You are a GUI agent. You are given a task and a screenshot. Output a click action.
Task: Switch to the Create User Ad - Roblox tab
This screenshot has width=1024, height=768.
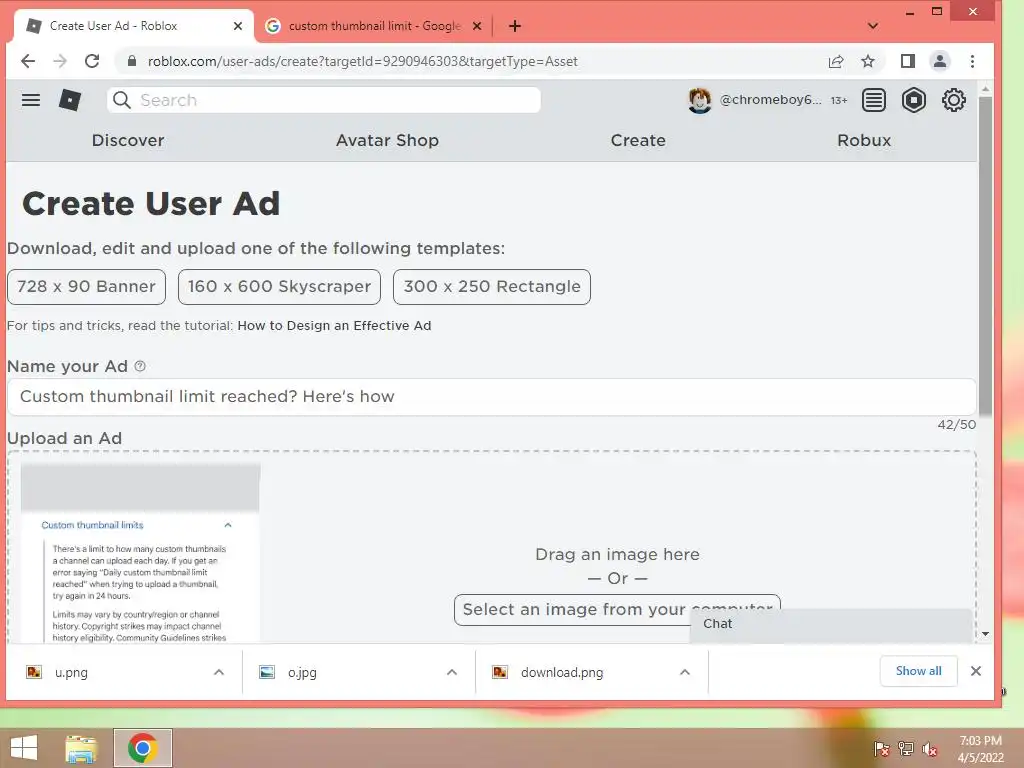click(x=133, y=26)
